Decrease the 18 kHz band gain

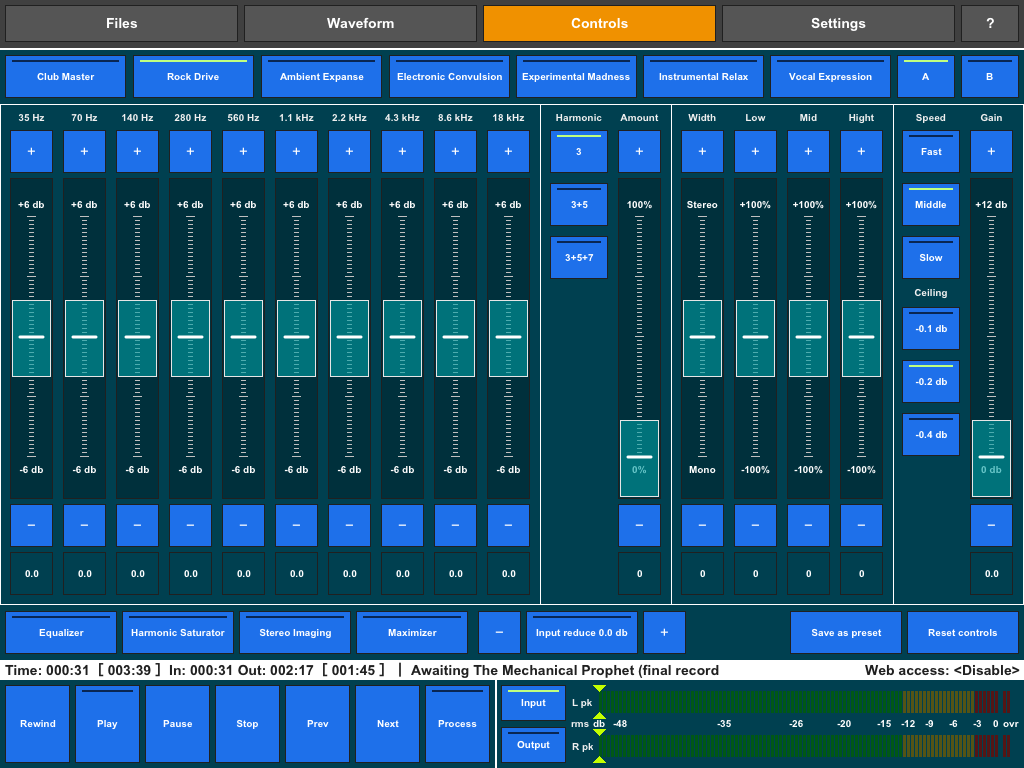click(508, 525)
